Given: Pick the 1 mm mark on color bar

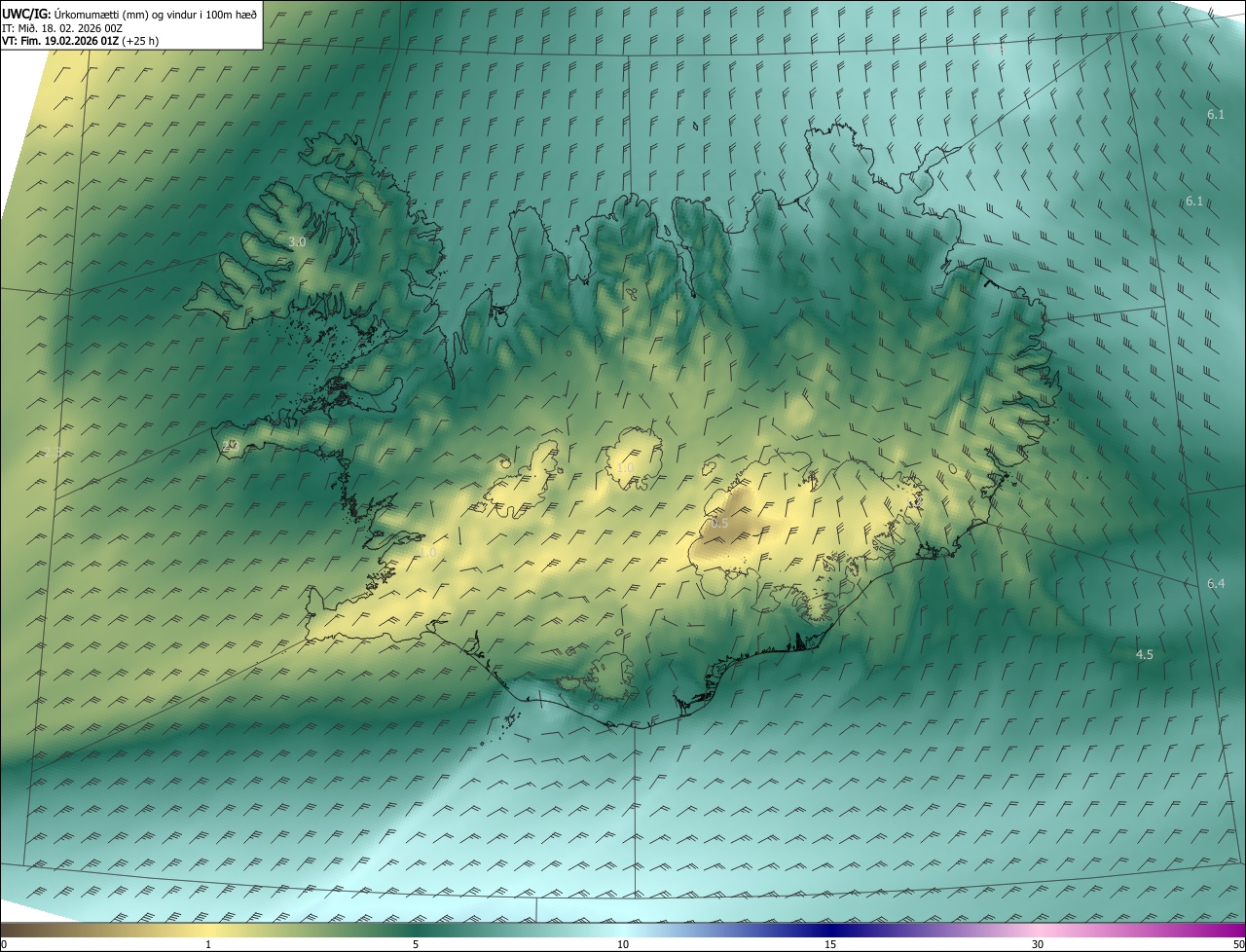Looking at the screenshot, I should pyautogui.click(x=208, y=945).
